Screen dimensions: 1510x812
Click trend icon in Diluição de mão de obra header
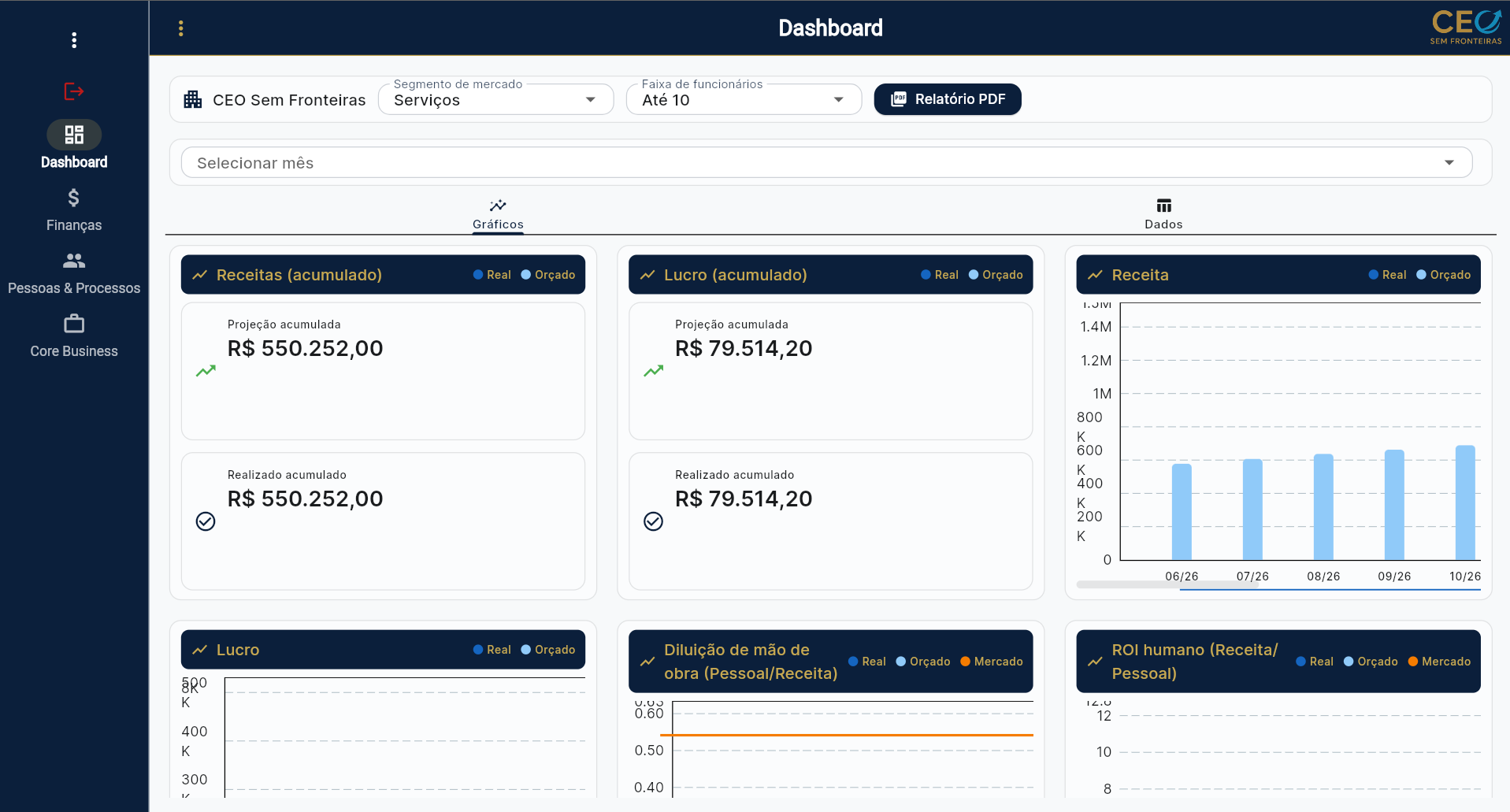pyautogui.click(x=647, y=662)
